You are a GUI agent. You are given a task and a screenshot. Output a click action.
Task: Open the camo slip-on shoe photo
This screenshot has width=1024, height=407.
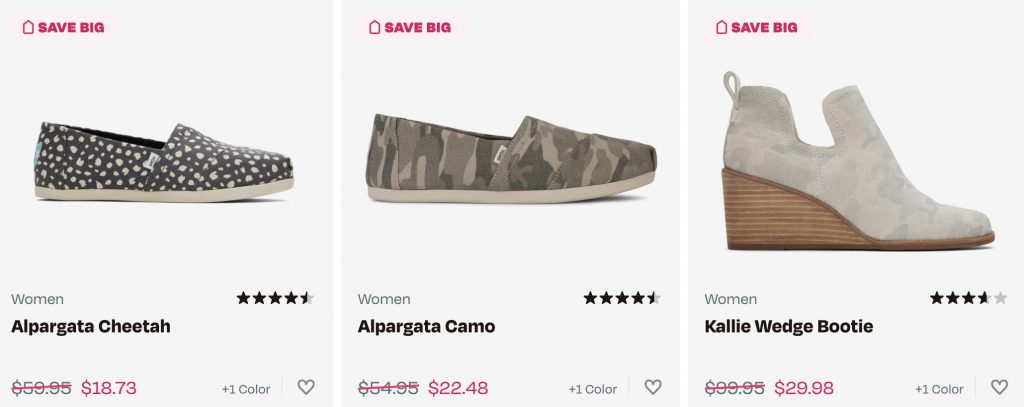click(x=510, y=160)
